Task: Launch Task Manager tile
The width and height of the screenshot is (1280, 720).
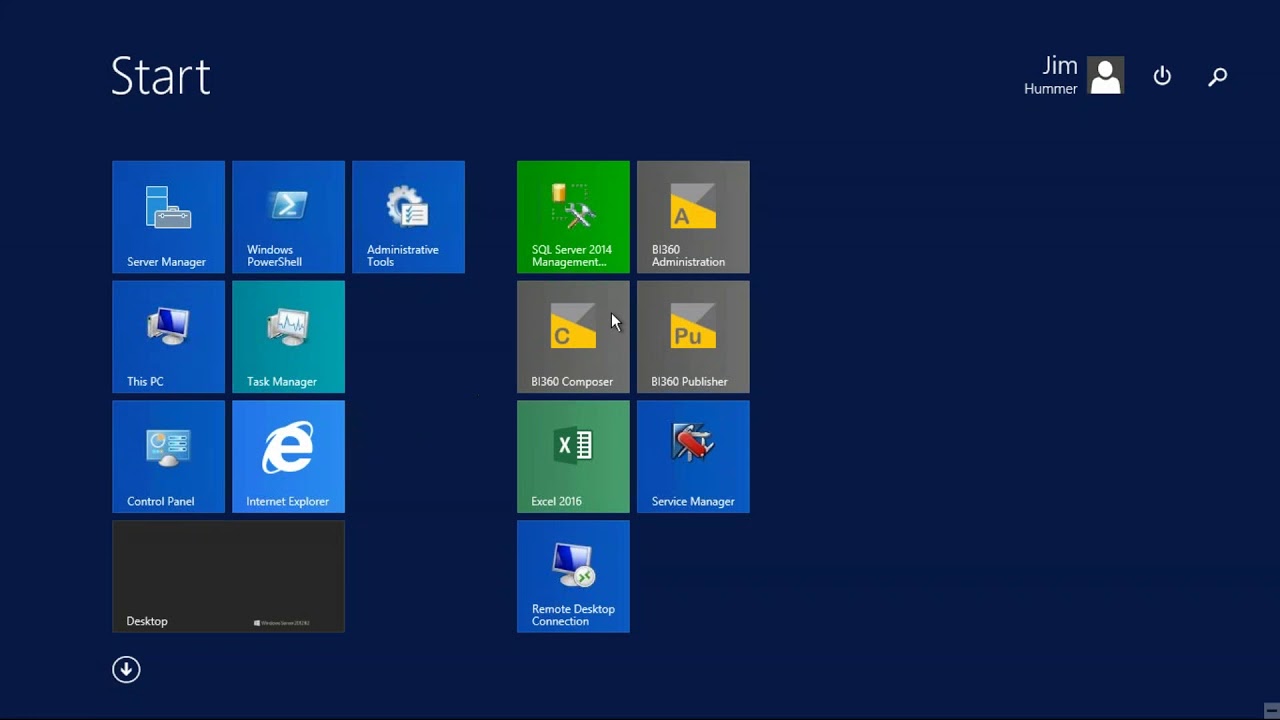Action: click(288, 337)
